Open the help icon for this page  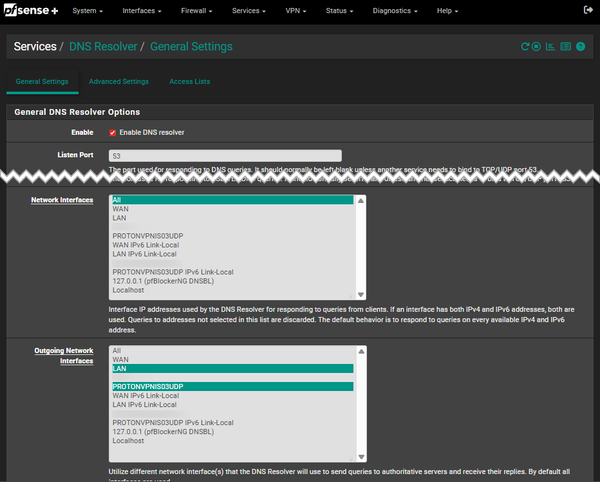(580, 47)
